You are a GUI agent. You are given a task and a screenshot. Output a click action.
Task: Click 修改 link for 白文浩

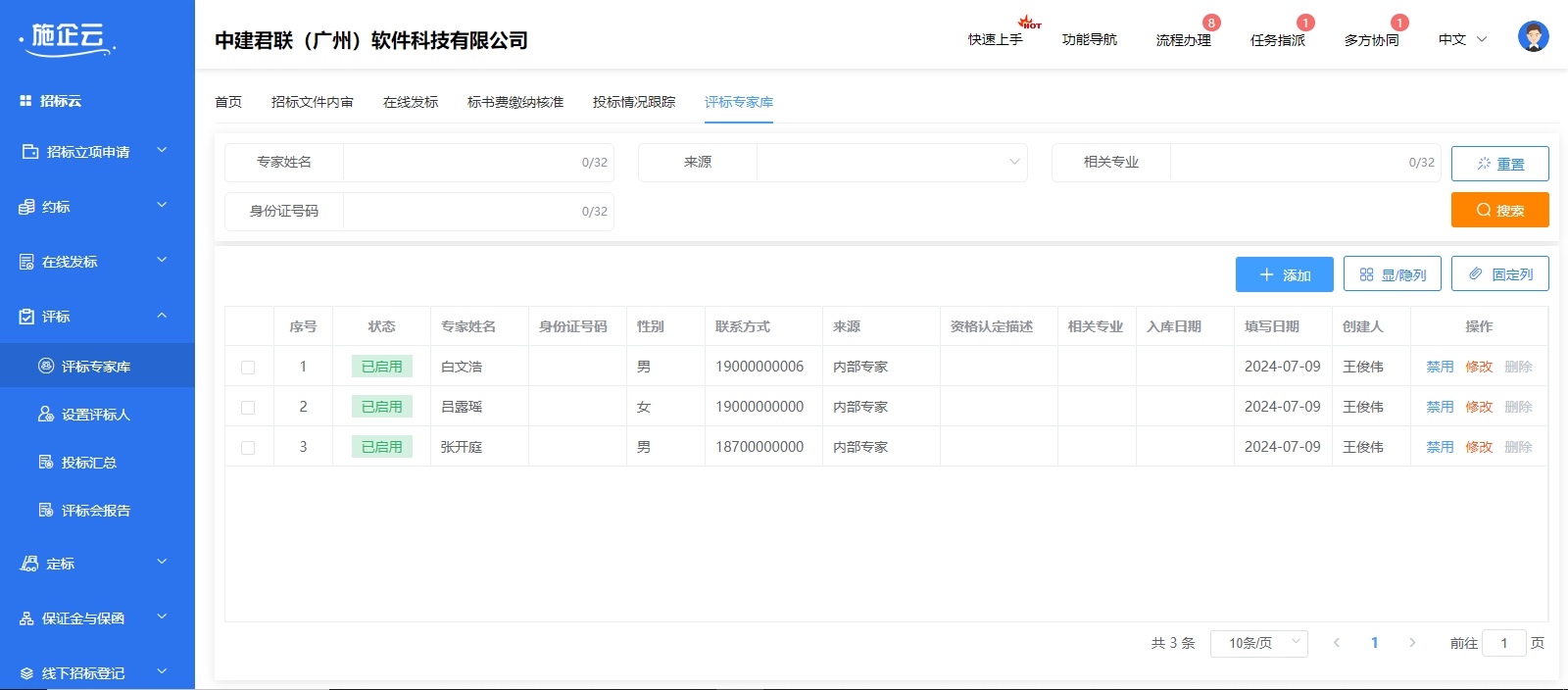1478,367
